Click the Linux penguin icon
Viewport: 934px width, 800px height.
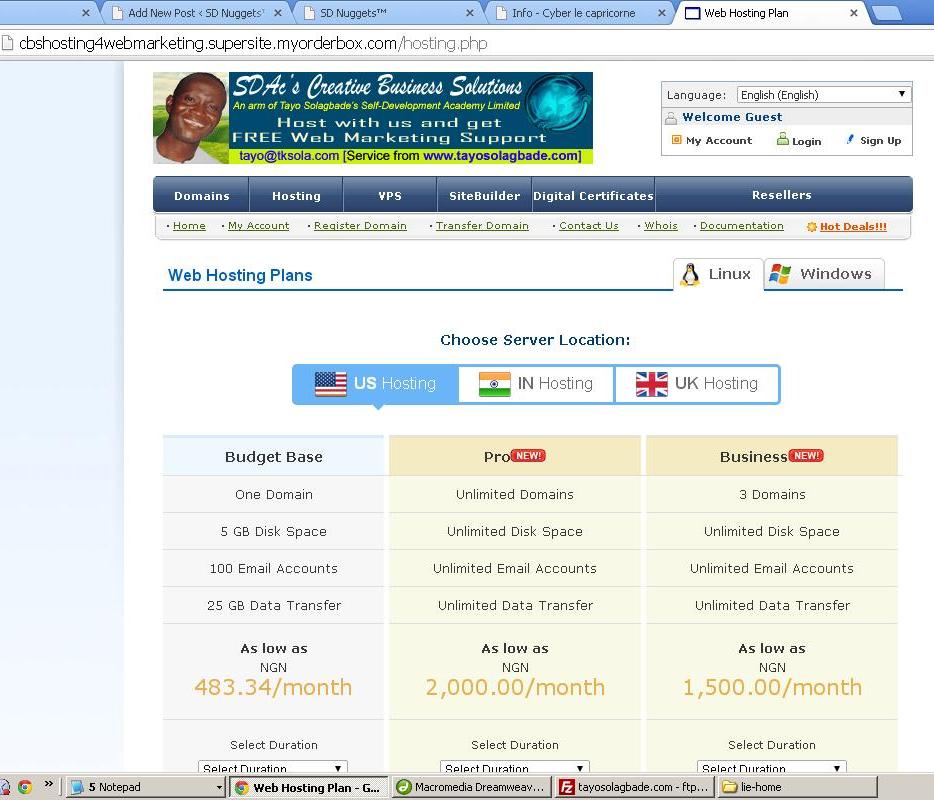(x=690, y=275)
